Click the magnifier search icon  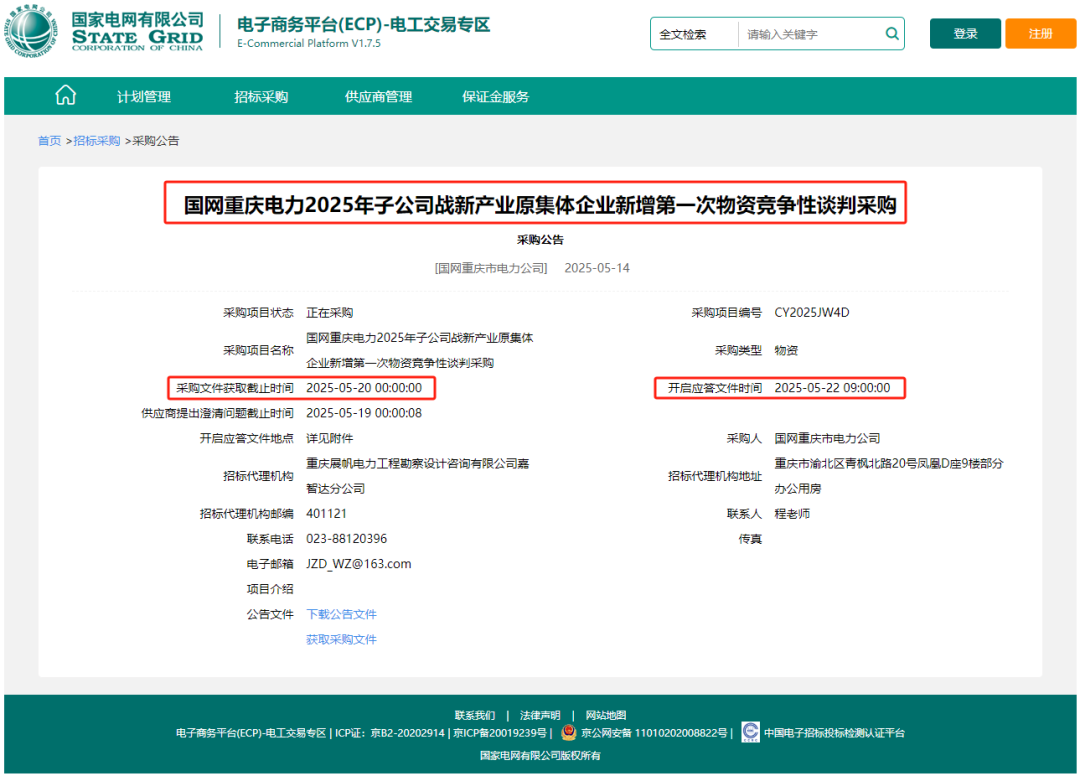click(891, 34)
